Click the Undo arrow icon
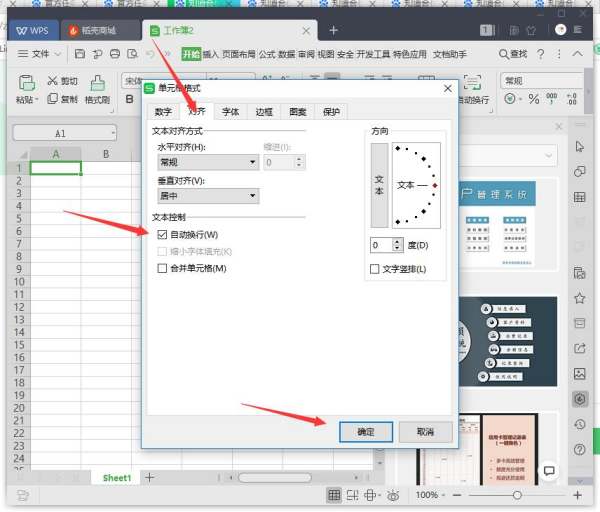The height and width of the screenshot is (512, 600). pyautogui.click(x=150, y=54)
